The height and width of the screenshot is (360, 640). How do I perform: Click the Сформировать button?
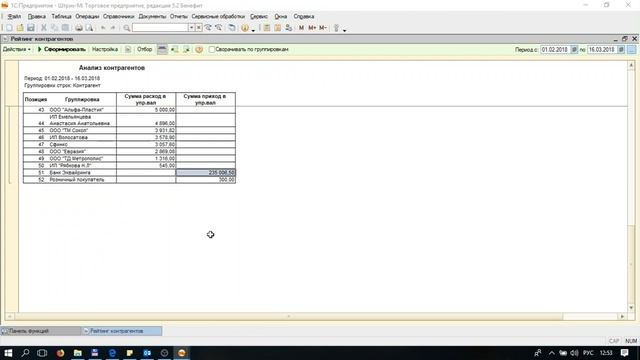pyautogui.click(x=62, y=49)
